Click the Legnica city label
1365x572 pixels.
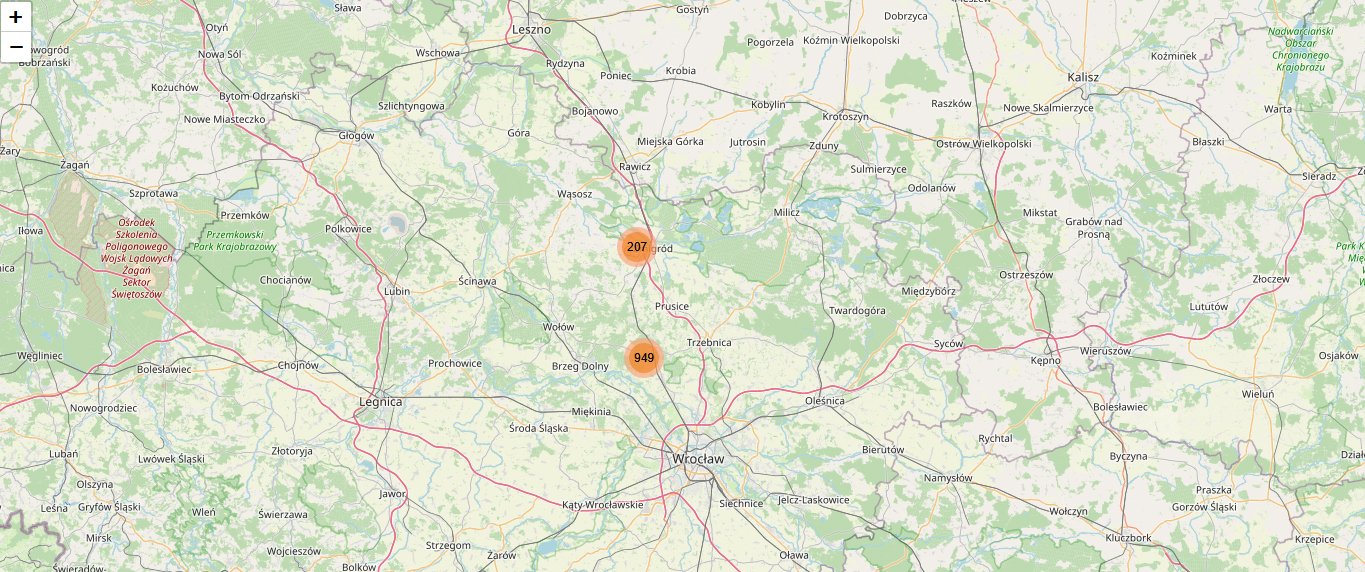[380, 401]
